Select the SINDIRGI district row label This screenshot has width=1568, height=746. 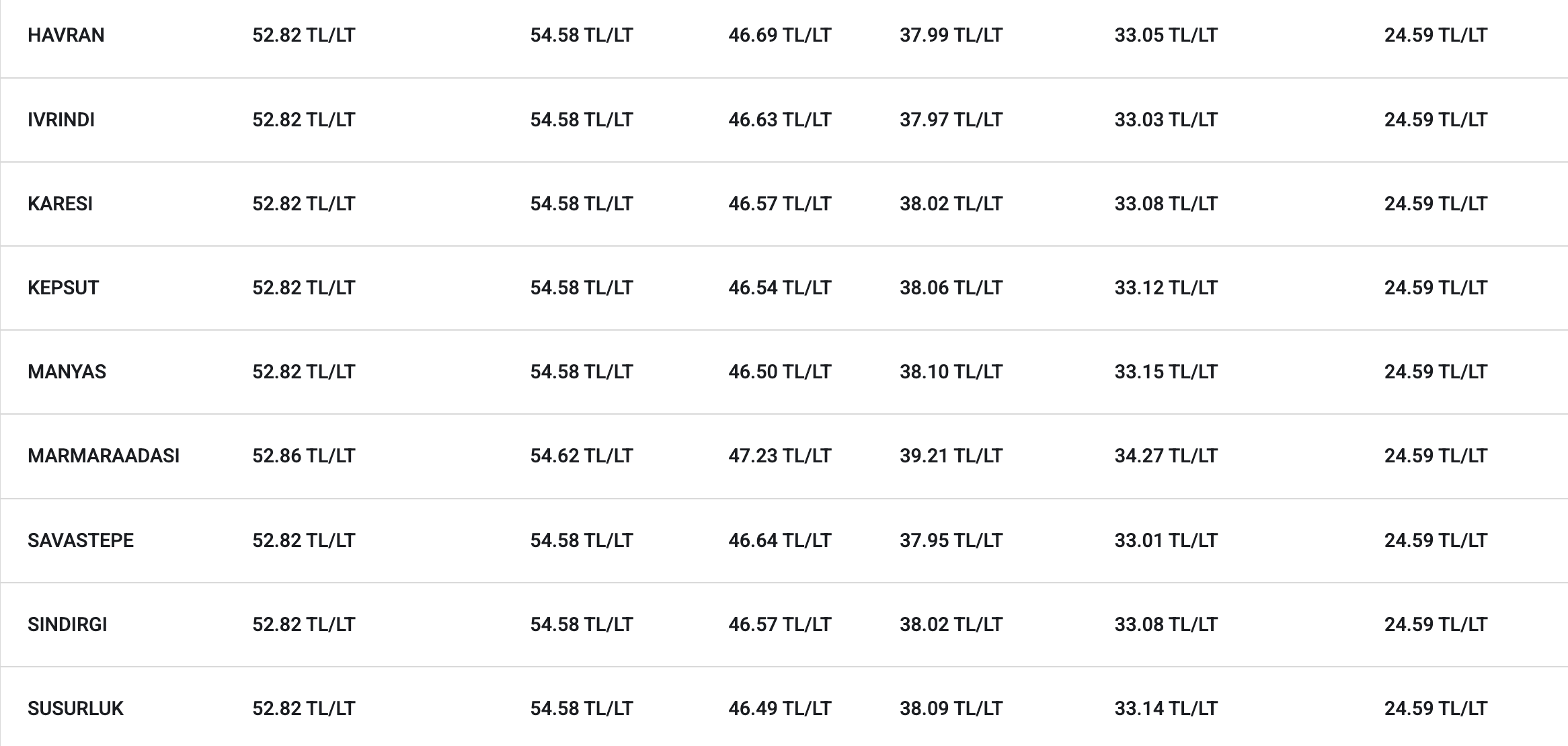coord(67,624)
